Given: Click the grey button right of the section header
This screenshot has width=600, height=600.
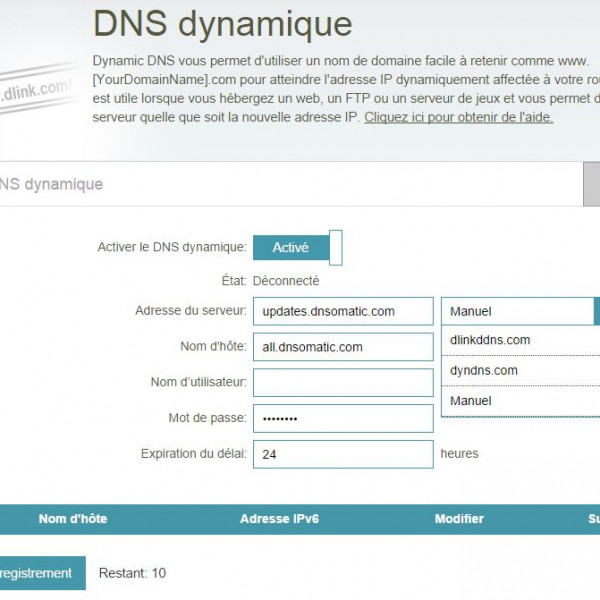Looking at the screenshot, I should pos(591,184).
